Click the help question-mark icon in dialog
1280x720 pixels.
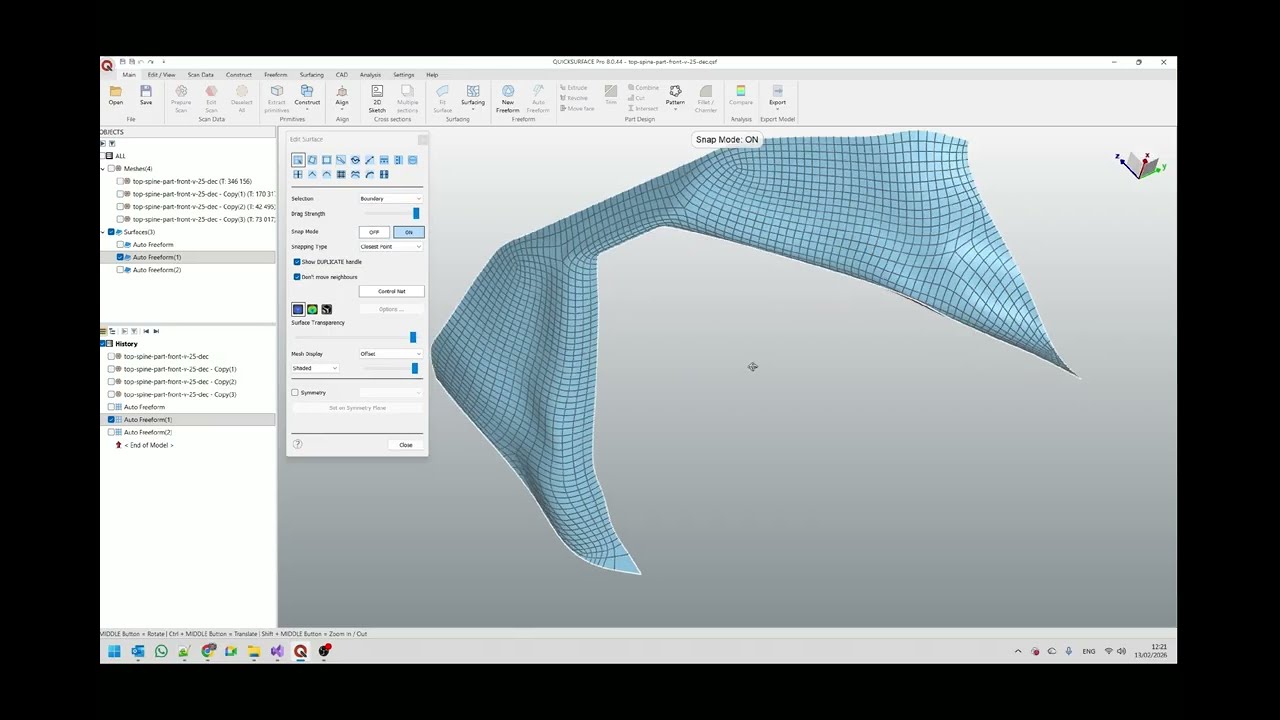point(297,444)
